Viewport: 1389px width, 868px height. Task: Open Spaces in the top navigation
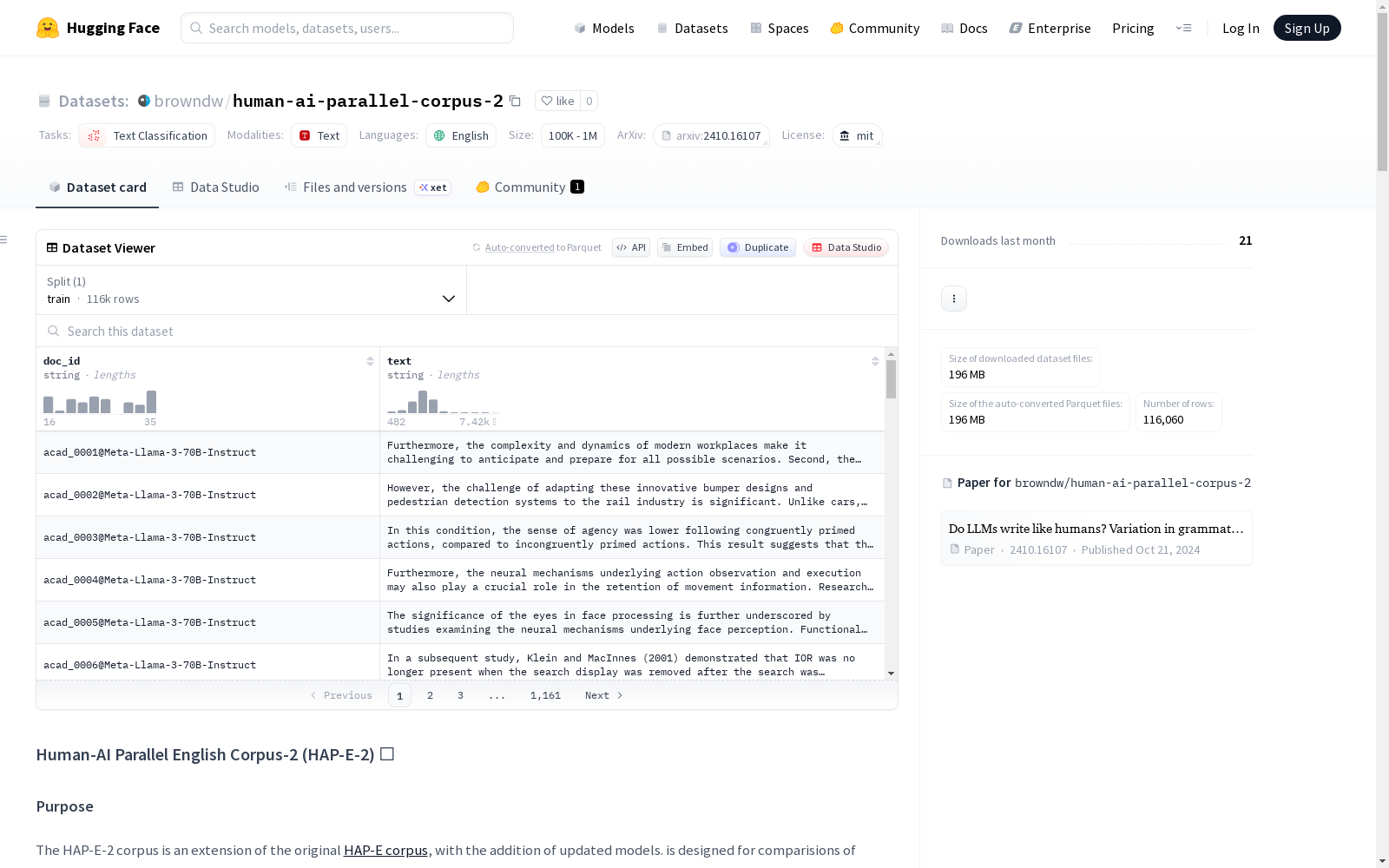tap(780, 28)
